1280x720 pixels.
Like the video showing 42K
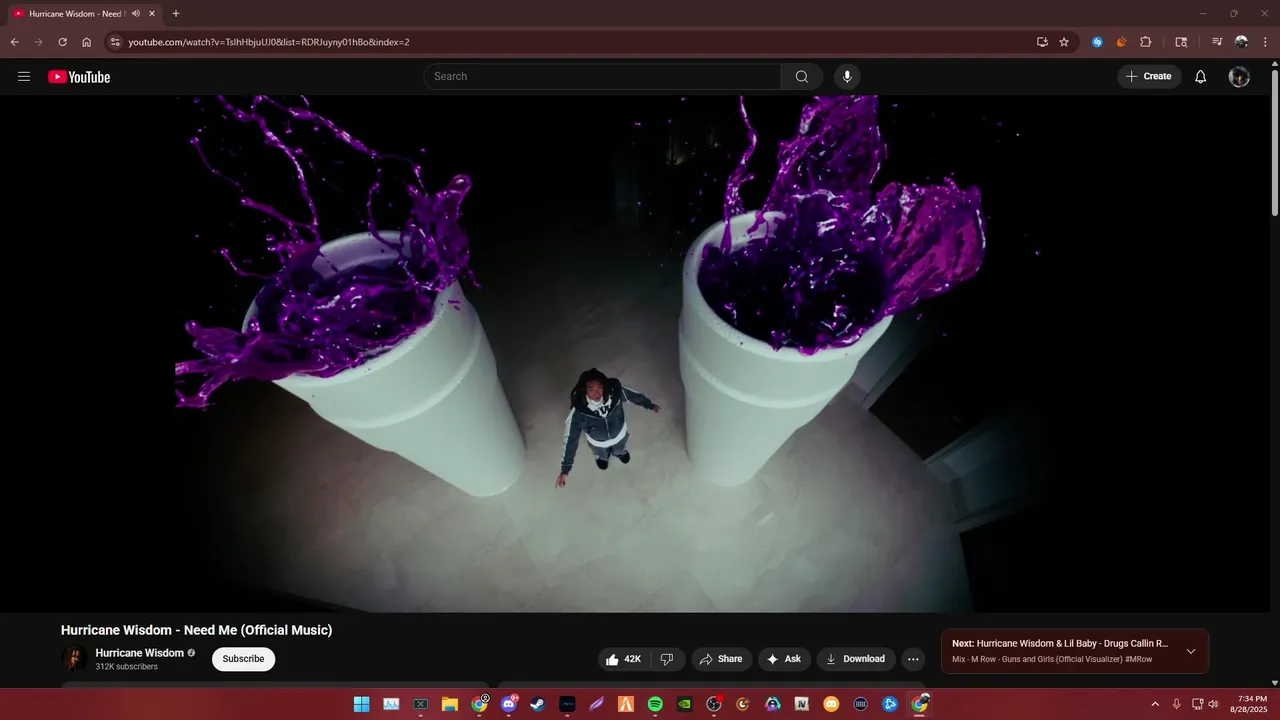[x=623, y=659]
